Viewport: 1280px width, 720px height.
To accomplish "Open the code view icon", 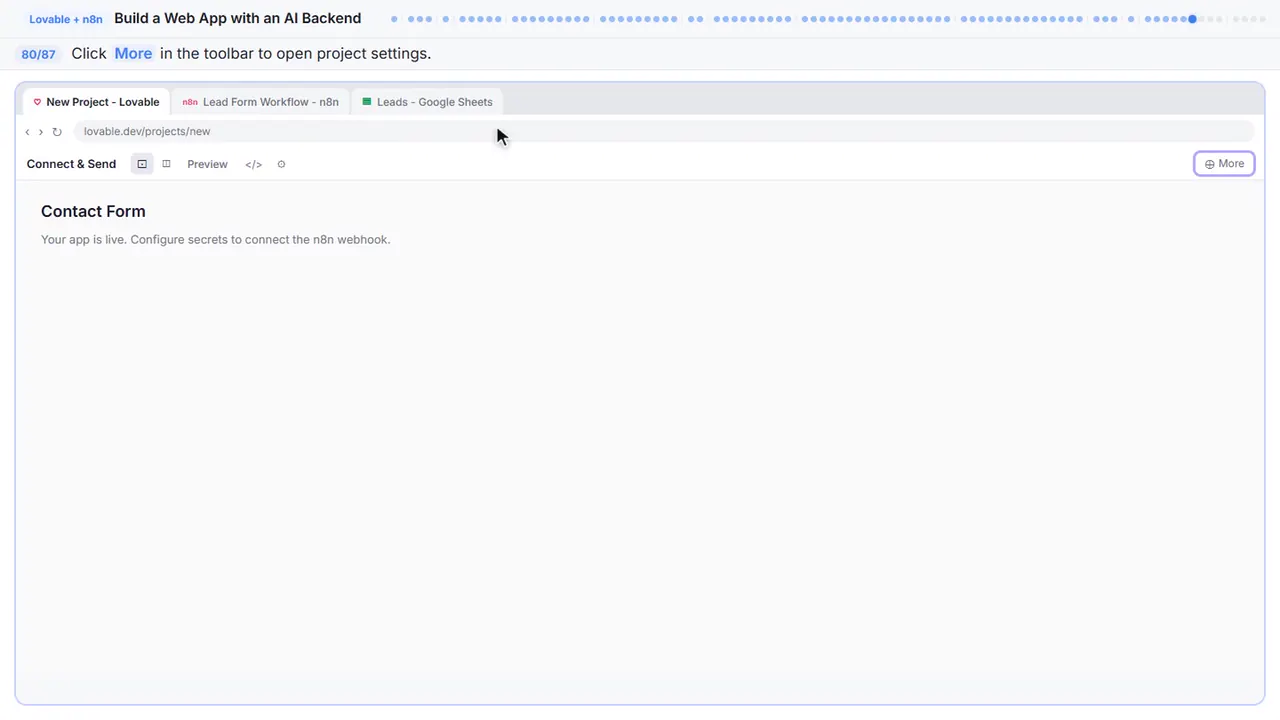I will click(x=254, y=164).
